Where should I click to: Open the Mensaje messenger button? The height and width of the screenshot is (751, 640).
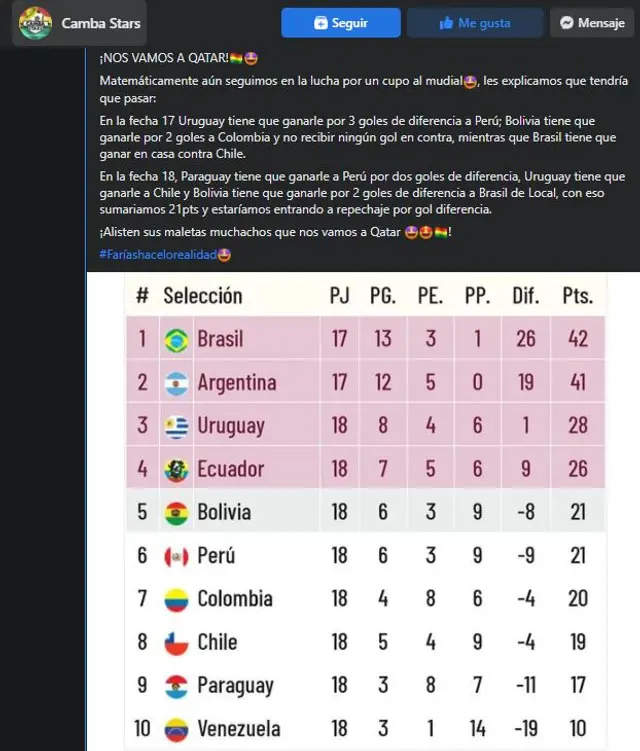pos(593,23)
